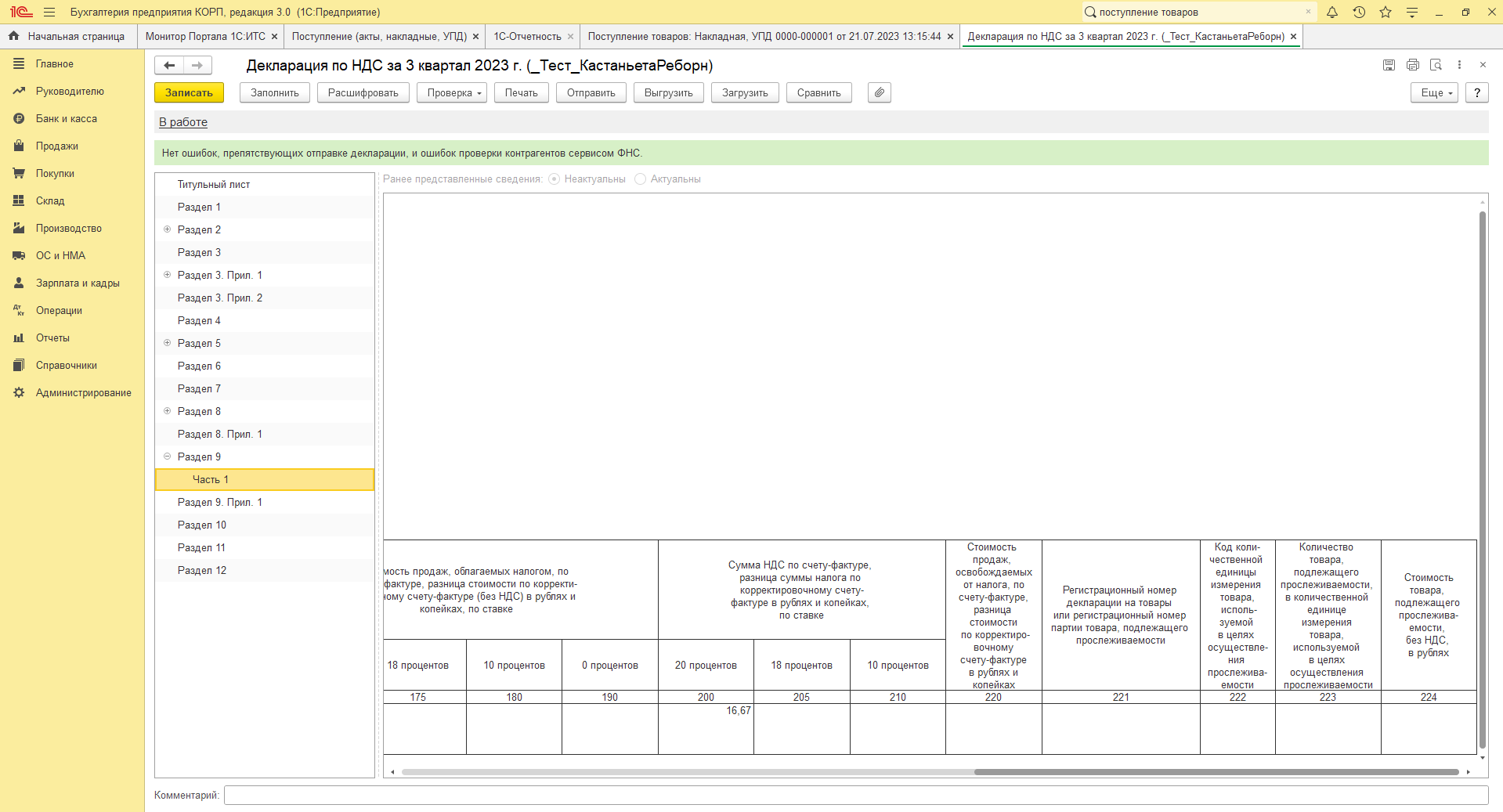Click the printer icon near the form title

[1412, 65]
